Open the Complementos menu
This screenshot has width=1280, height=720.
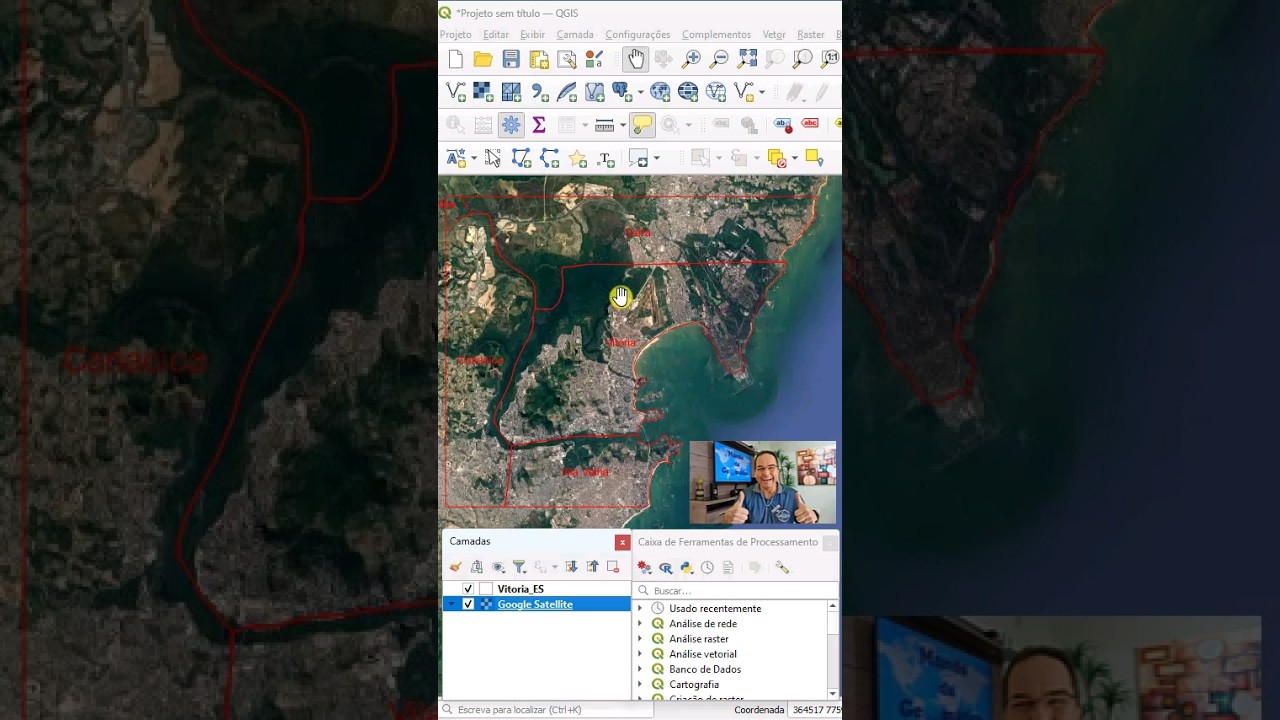[716, 35]
